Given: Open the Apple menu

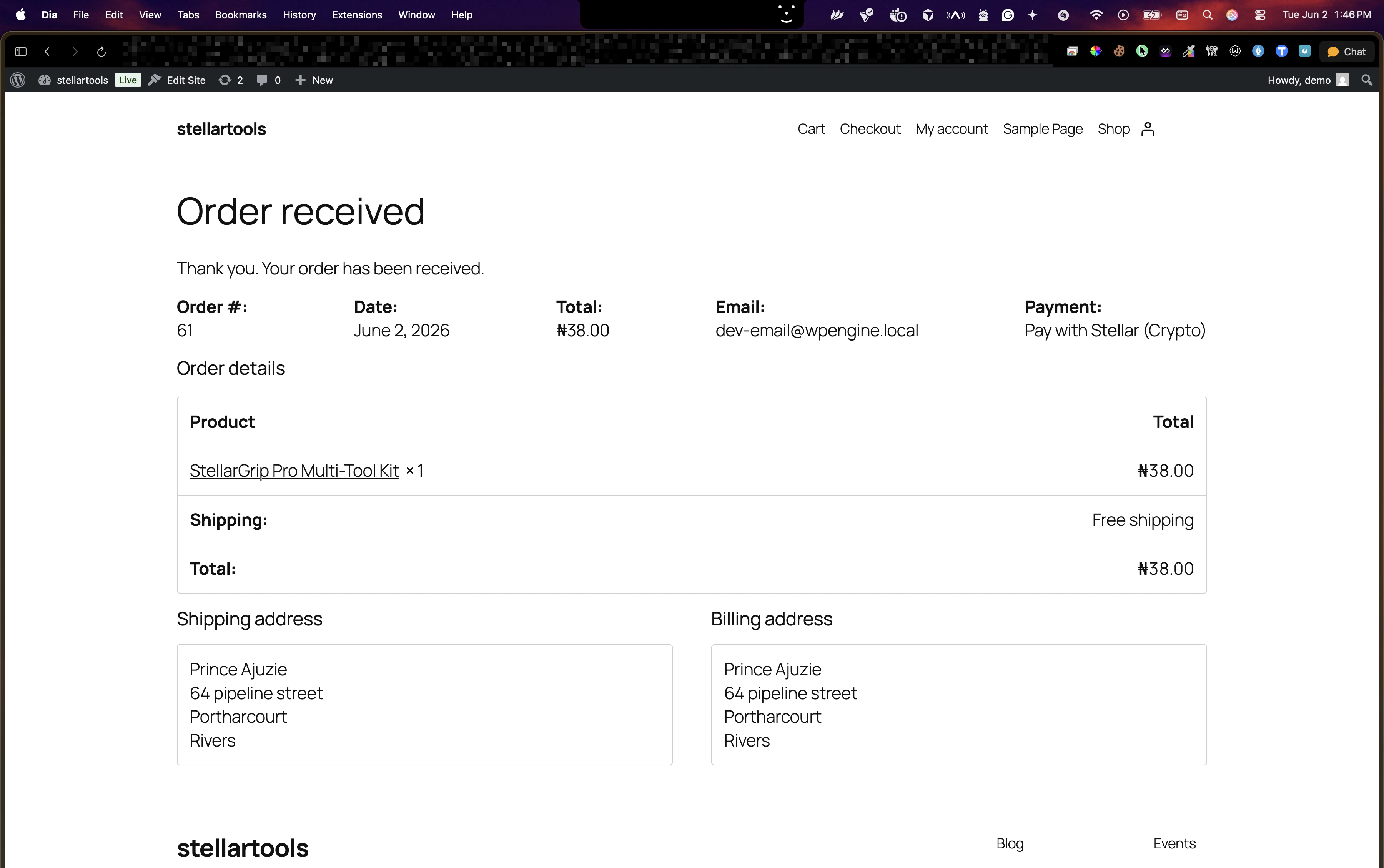Looking at the screenshot, I should 21,15.
